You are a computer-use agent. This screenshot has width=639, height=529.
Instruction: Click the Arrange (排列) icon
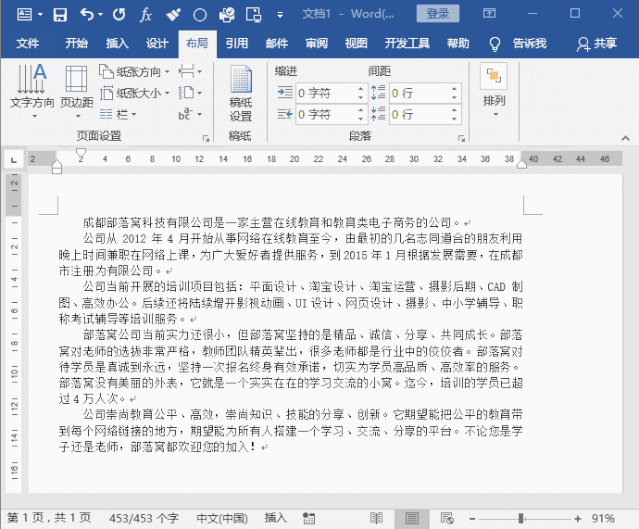tap(494, 76)
